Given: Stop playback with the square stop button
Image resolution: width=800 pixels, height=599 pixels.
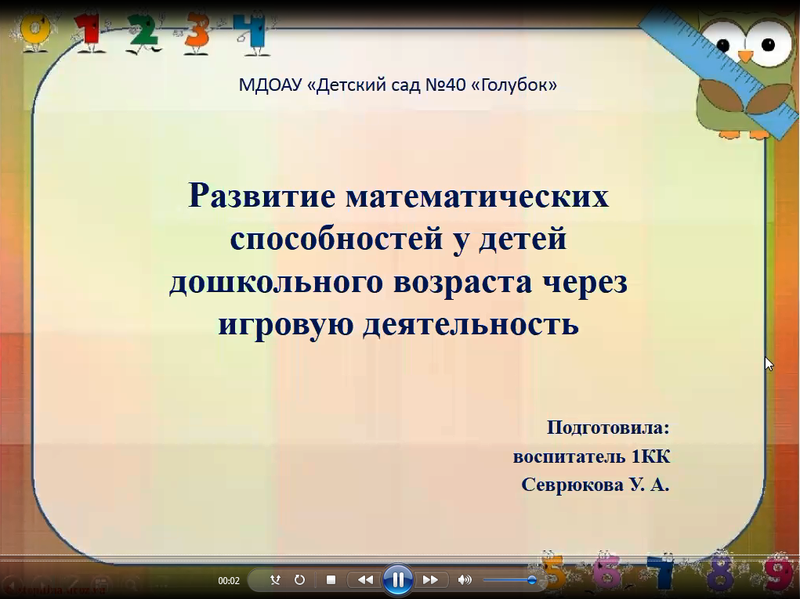Looking at the screenshot, I should [x=331, y=580].
